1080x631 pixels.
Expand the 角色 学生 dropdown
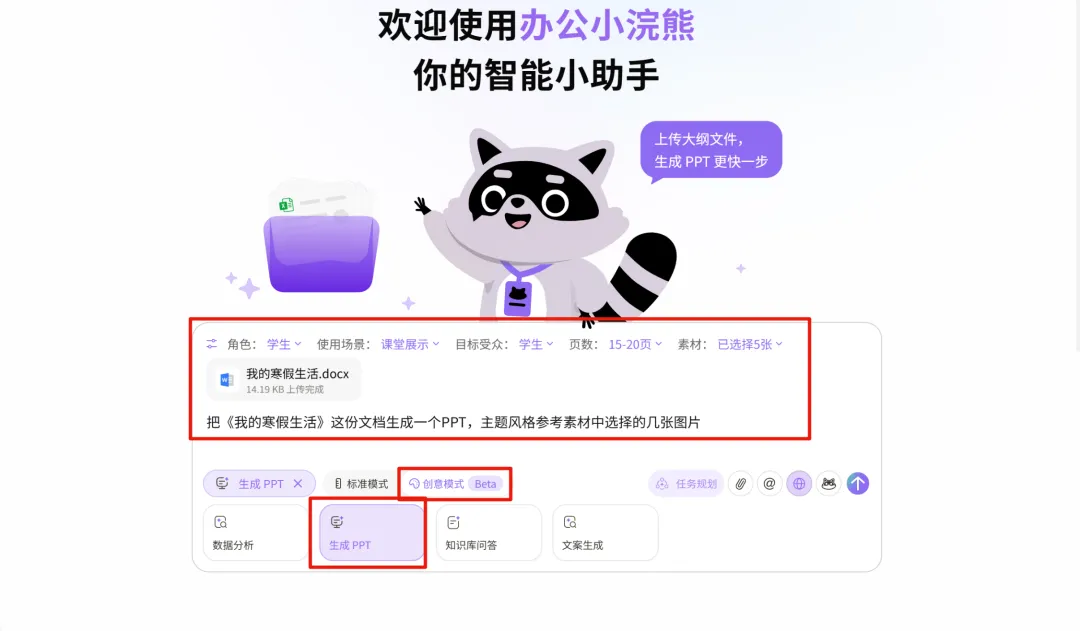pos(284,344)
